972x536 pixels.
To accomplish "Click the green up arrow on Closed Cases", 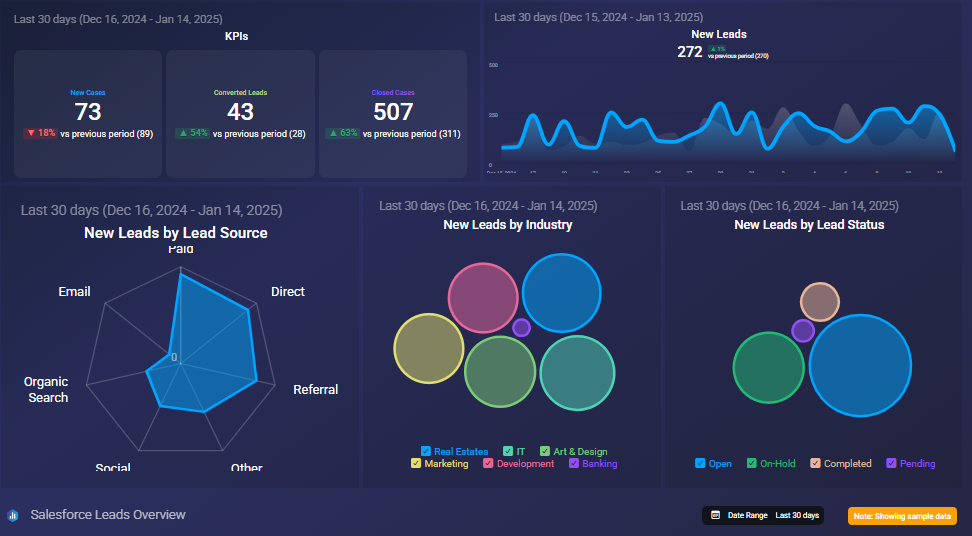I will 335,133.
